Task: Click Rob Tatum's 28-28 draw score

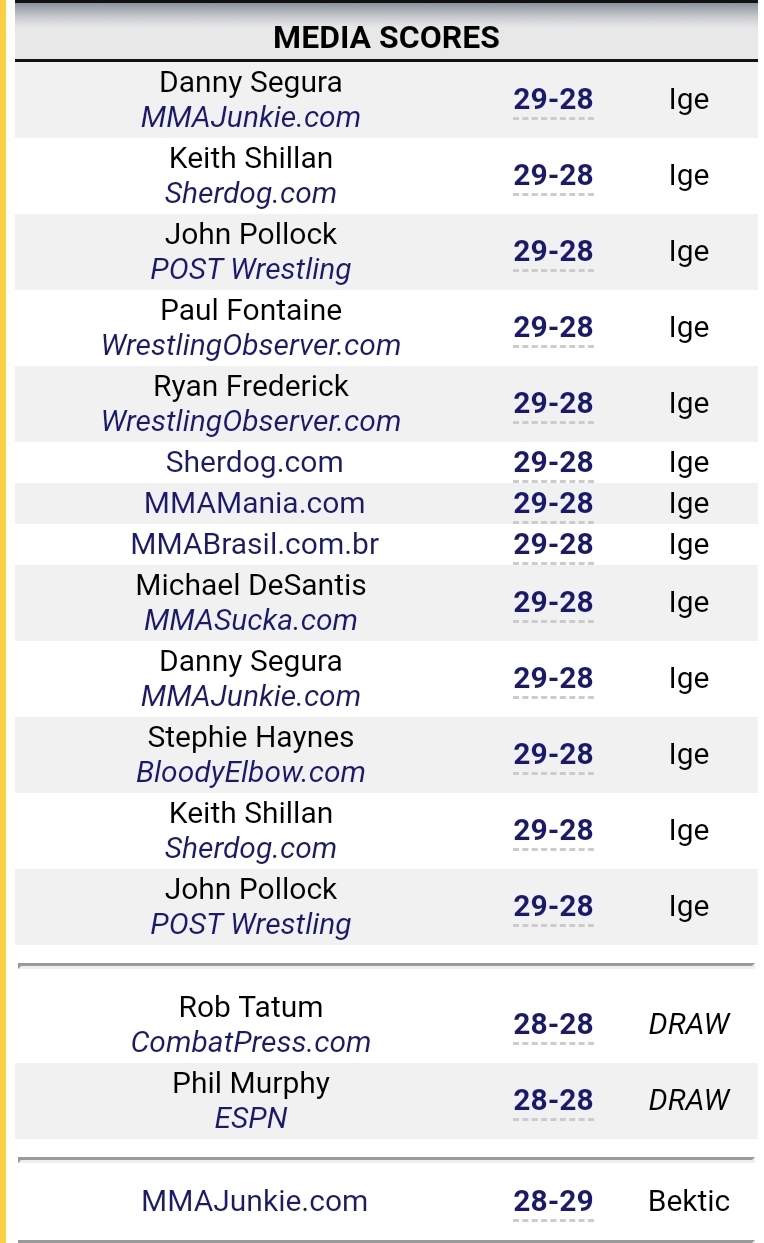Action: tap(553, 1024)
